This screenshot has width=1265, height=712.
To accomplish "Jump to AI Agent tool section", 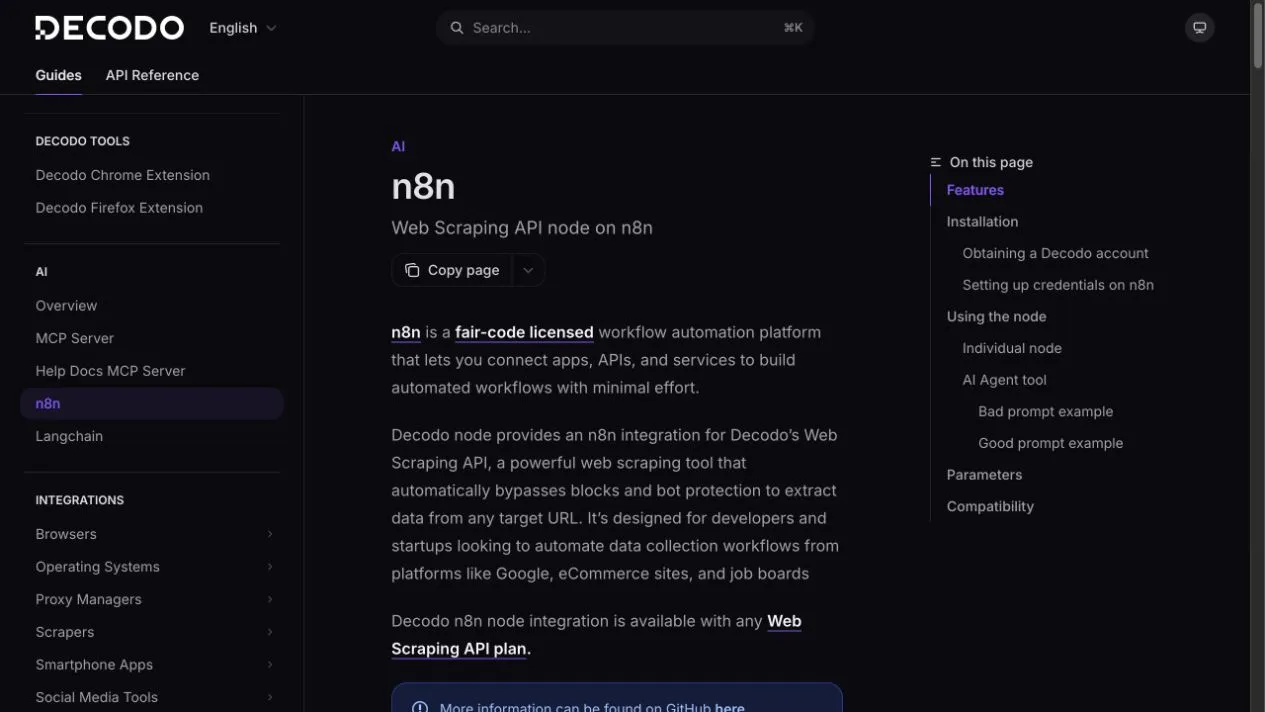I will click(1004, 380).
